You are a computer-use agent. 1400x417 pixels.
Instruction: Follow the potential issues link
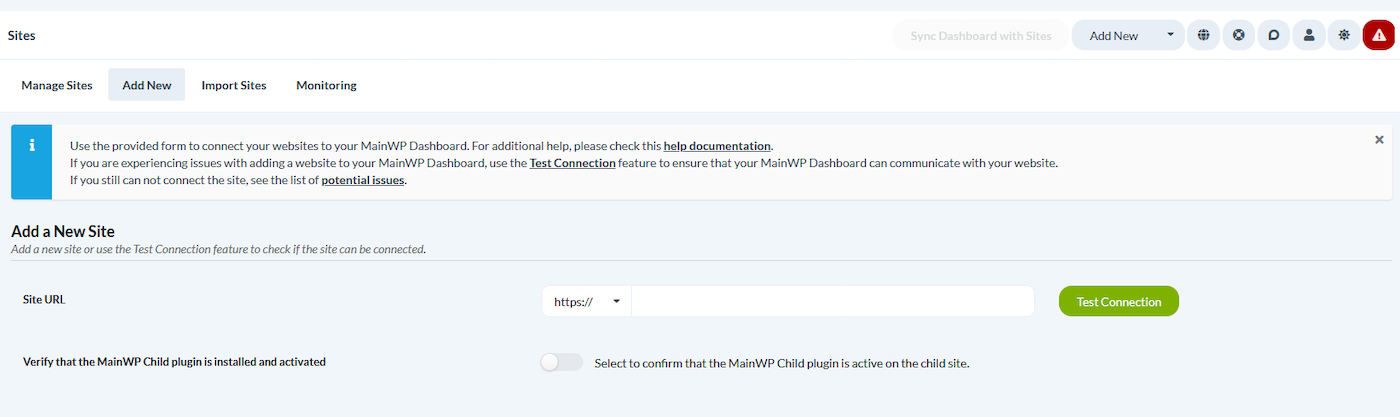pos(363,181)
